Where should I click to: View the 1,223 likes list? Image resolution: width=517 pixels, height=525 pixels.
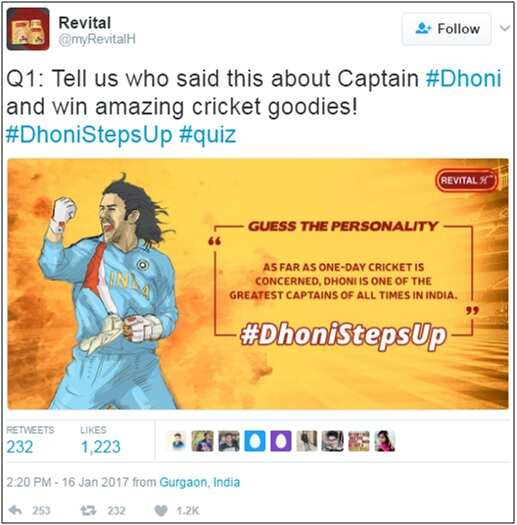point(100,440)
